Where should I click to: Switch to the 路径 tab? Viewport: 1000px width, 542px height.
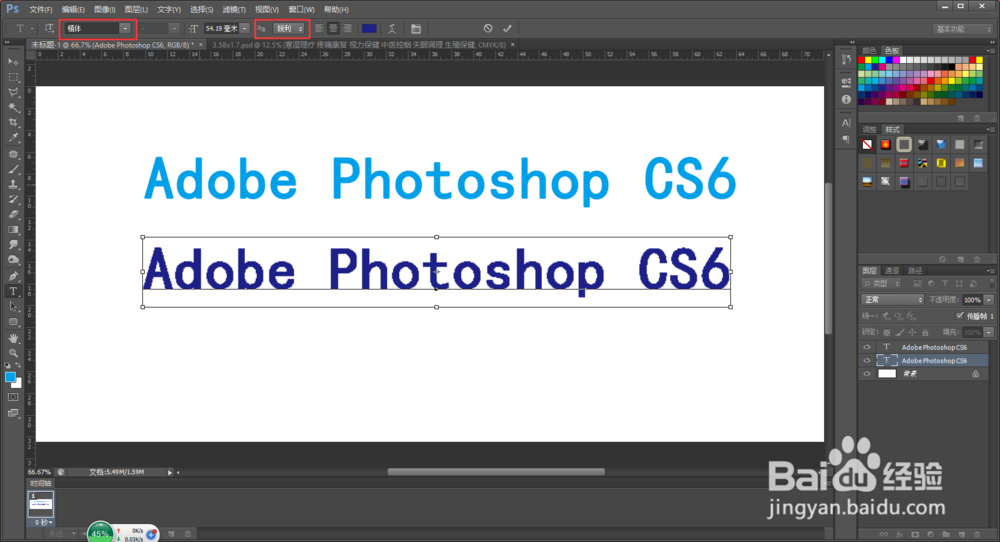(x=915, y=271)
